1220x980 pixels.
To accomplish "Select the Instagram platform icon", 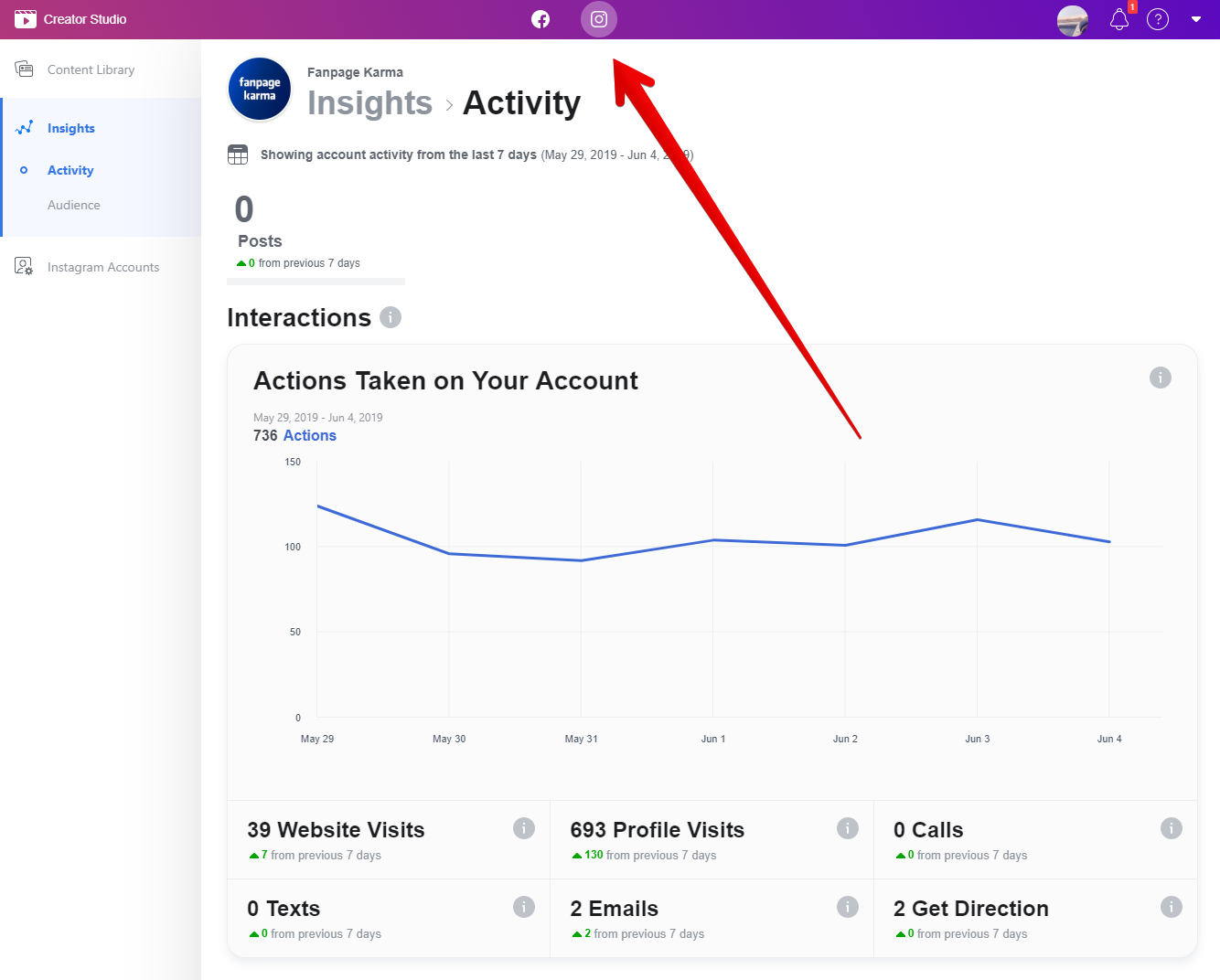I will [599, 19].
